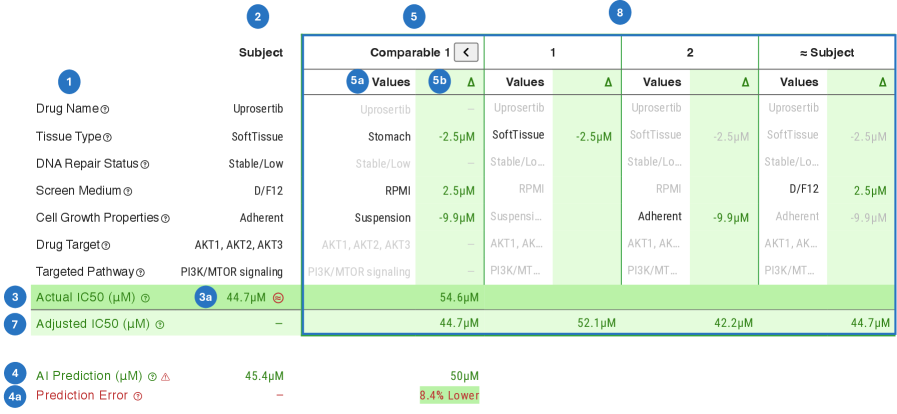Screen dimensions: 897x414
Task: Click the Screen Medium info icon
Action: 128,191
